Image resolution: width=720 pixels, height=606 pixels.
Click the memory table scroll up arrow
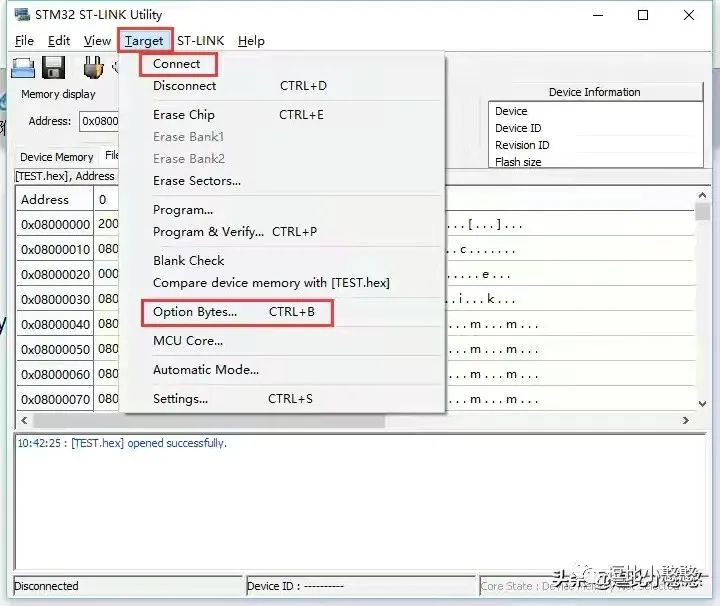[702, 195]
